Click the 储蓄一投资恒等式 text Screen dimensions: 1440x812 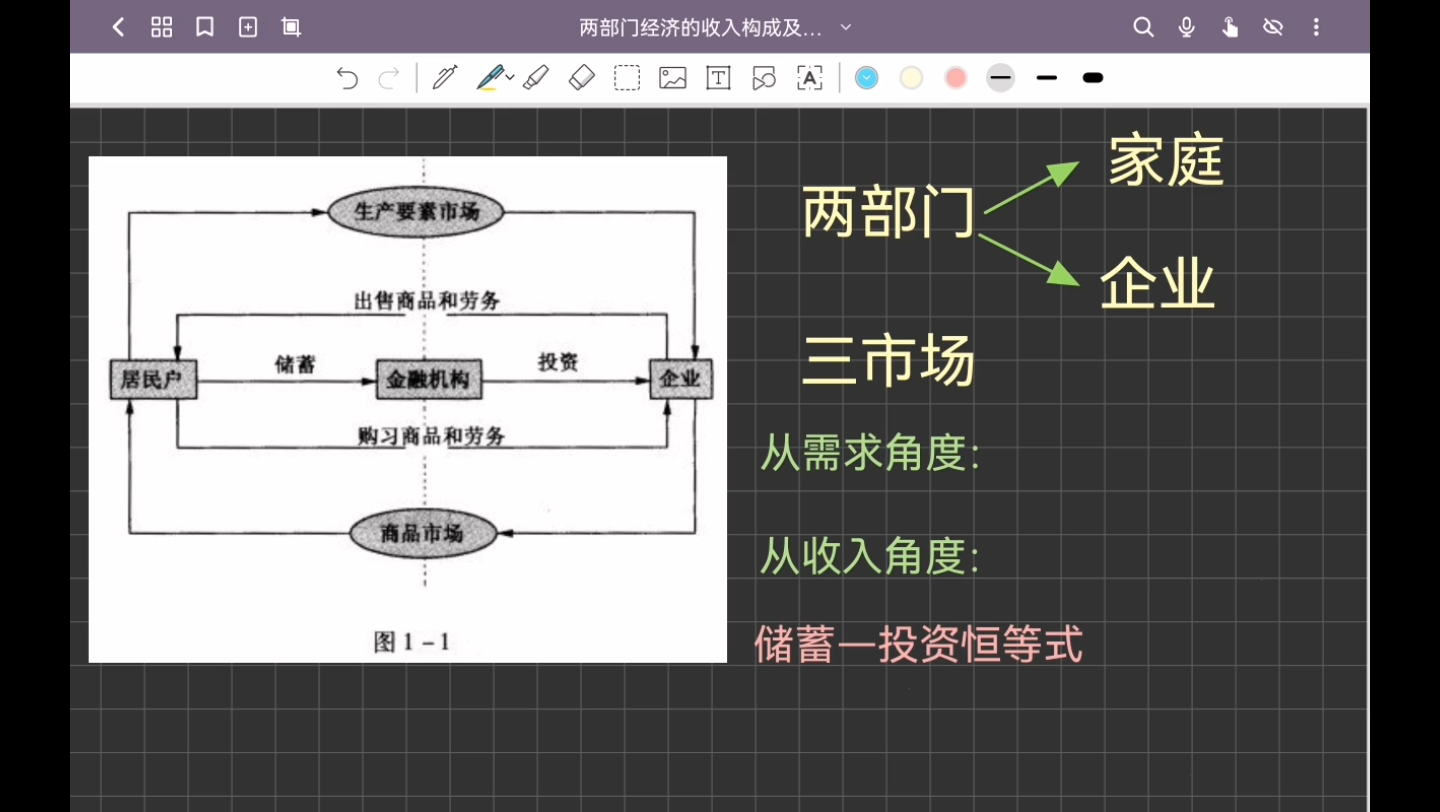click(x=919, y=645)
